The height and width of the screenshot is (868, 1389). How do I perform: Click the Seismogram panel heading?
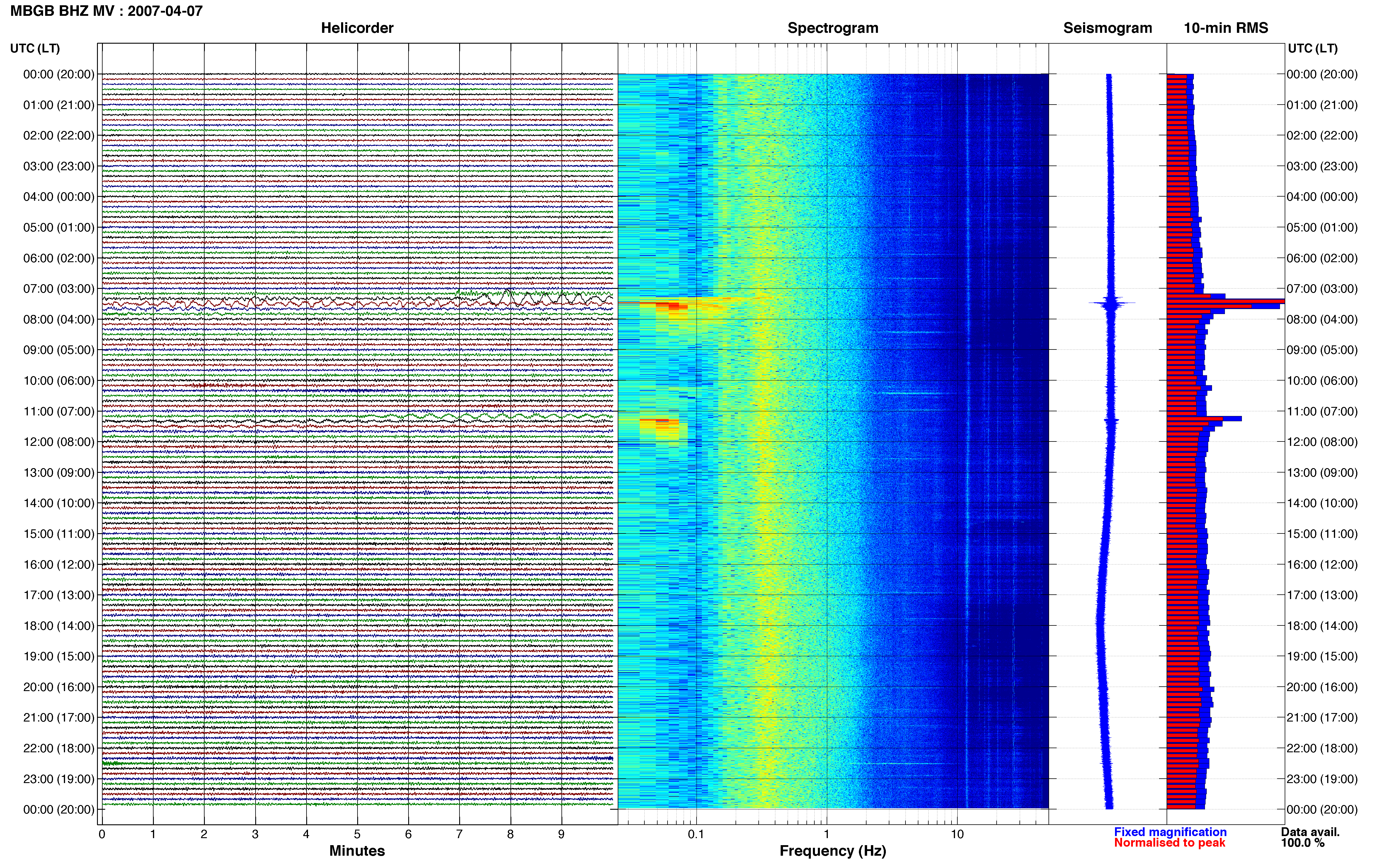[1108, 28]
